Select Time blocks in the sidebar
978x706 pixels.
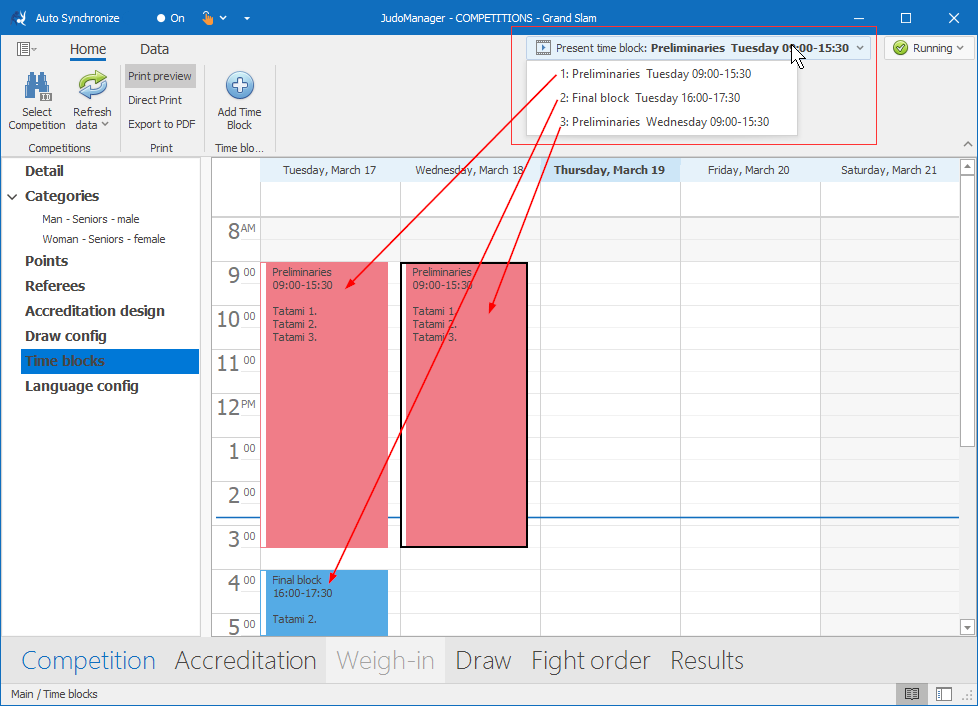(x=110, y=361)
